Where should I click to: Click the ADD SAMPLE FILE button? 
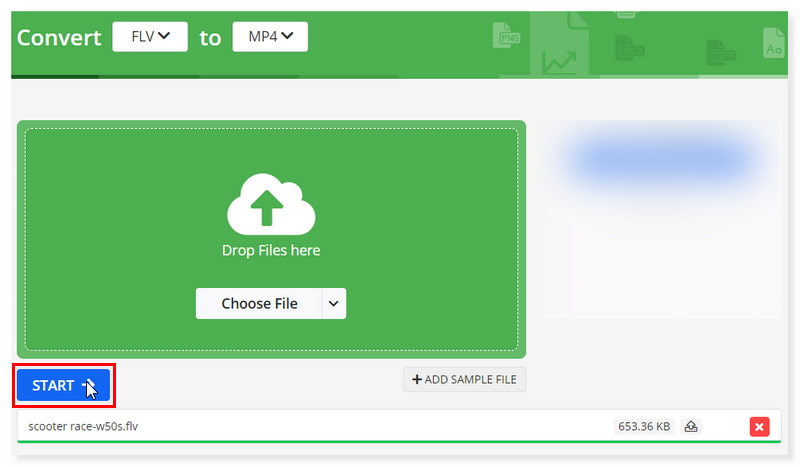coord(464,380)
